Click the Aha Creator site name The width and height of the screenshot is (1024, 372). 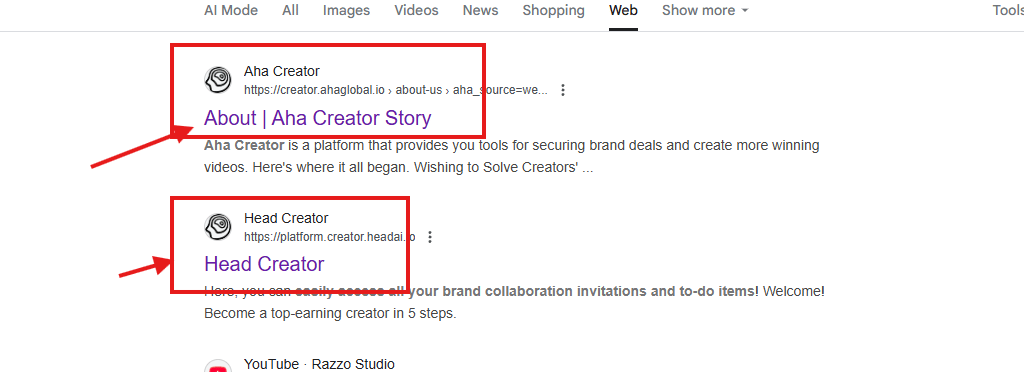tap(281, 71)
